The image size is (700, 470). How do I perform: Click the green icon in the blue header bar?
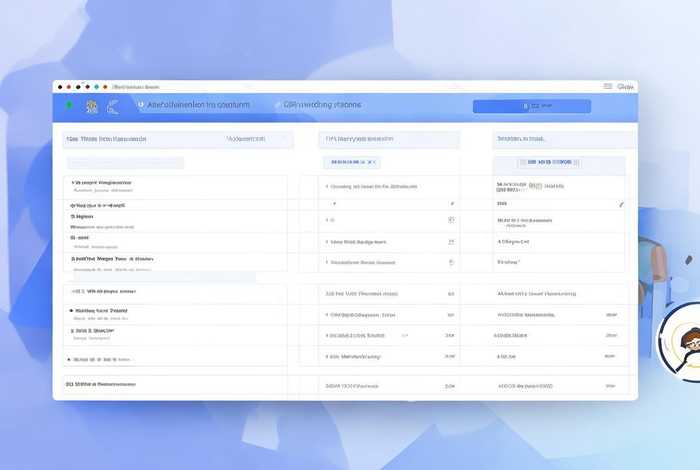(x=69, y=105)
